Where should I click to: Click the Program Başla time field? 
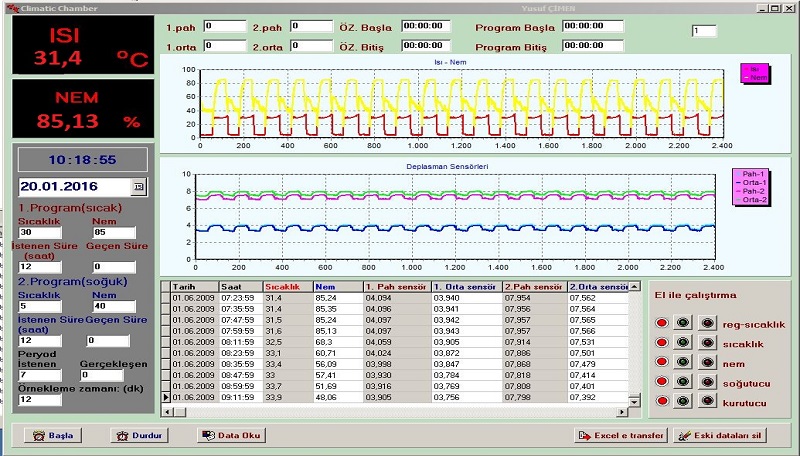(x=593, y=26)
